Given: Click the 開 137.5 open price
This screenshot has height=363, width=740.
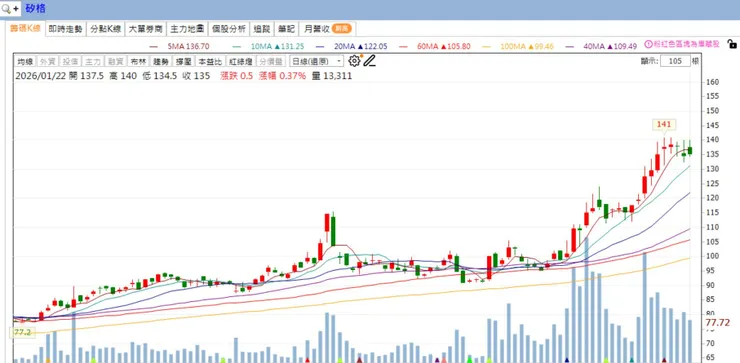Looking at the screenshot, I should pyautogui.click(x=86, y=76).
